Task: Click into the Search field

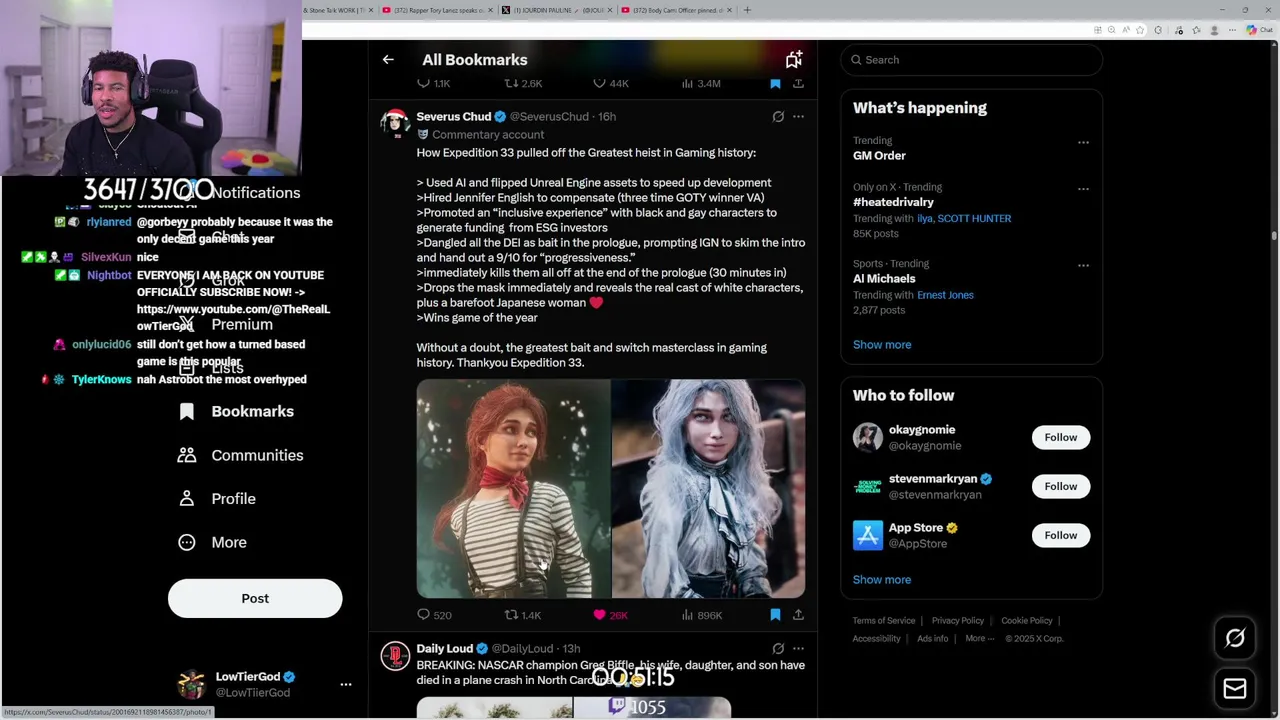Action: pos(971,60)
